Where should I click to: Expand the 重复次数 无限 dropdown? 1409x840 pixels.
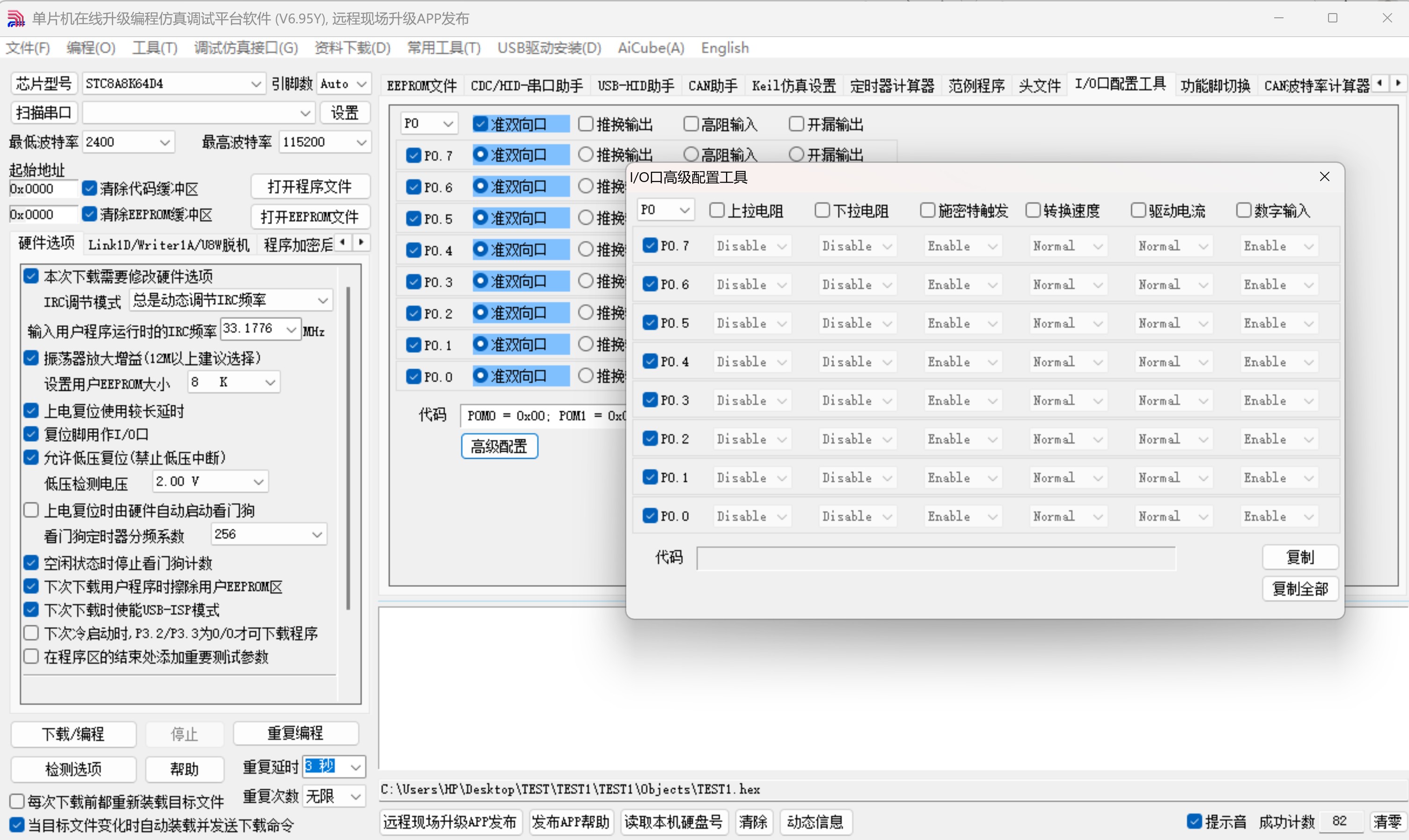pos(355,796)
